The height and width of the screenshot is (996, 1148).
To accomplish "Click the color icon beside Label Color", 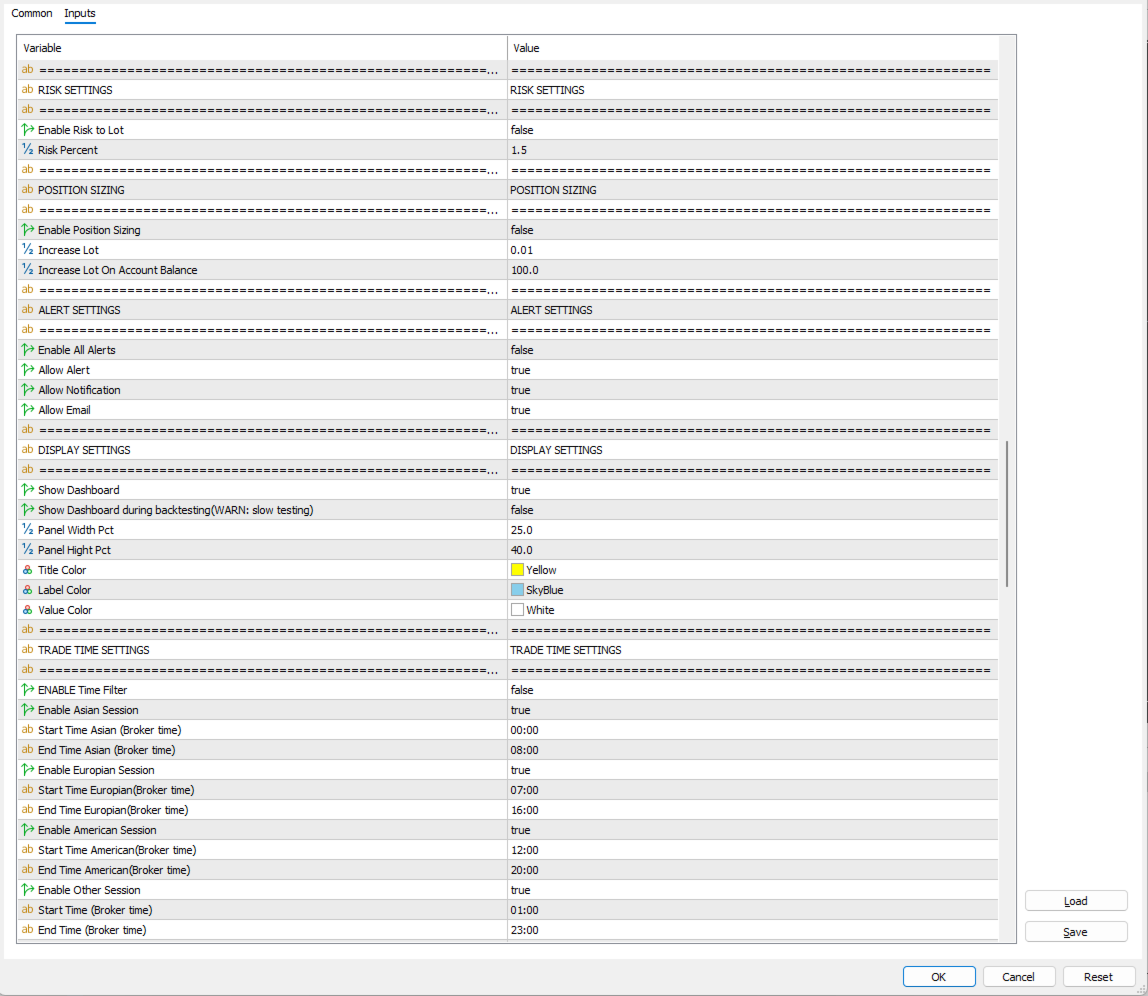I will [x=28, y=590].
